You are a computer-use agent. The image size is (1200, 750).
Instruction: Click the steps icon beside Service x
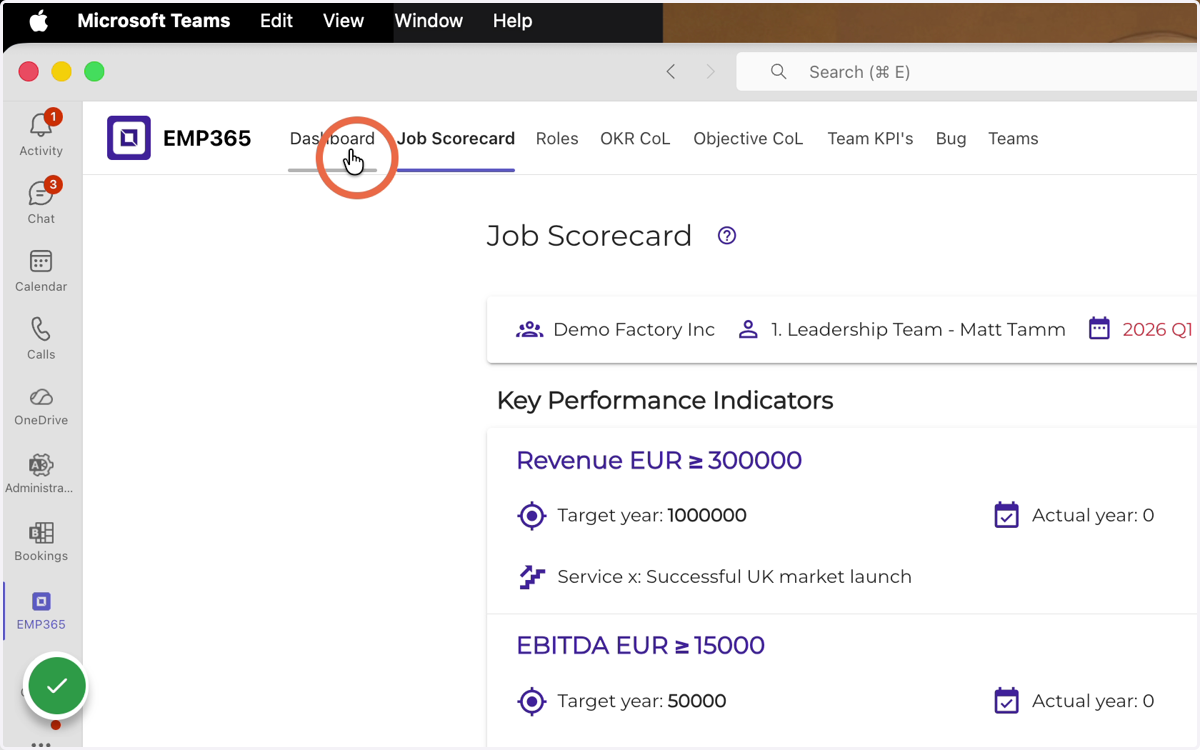coord(532,577)
